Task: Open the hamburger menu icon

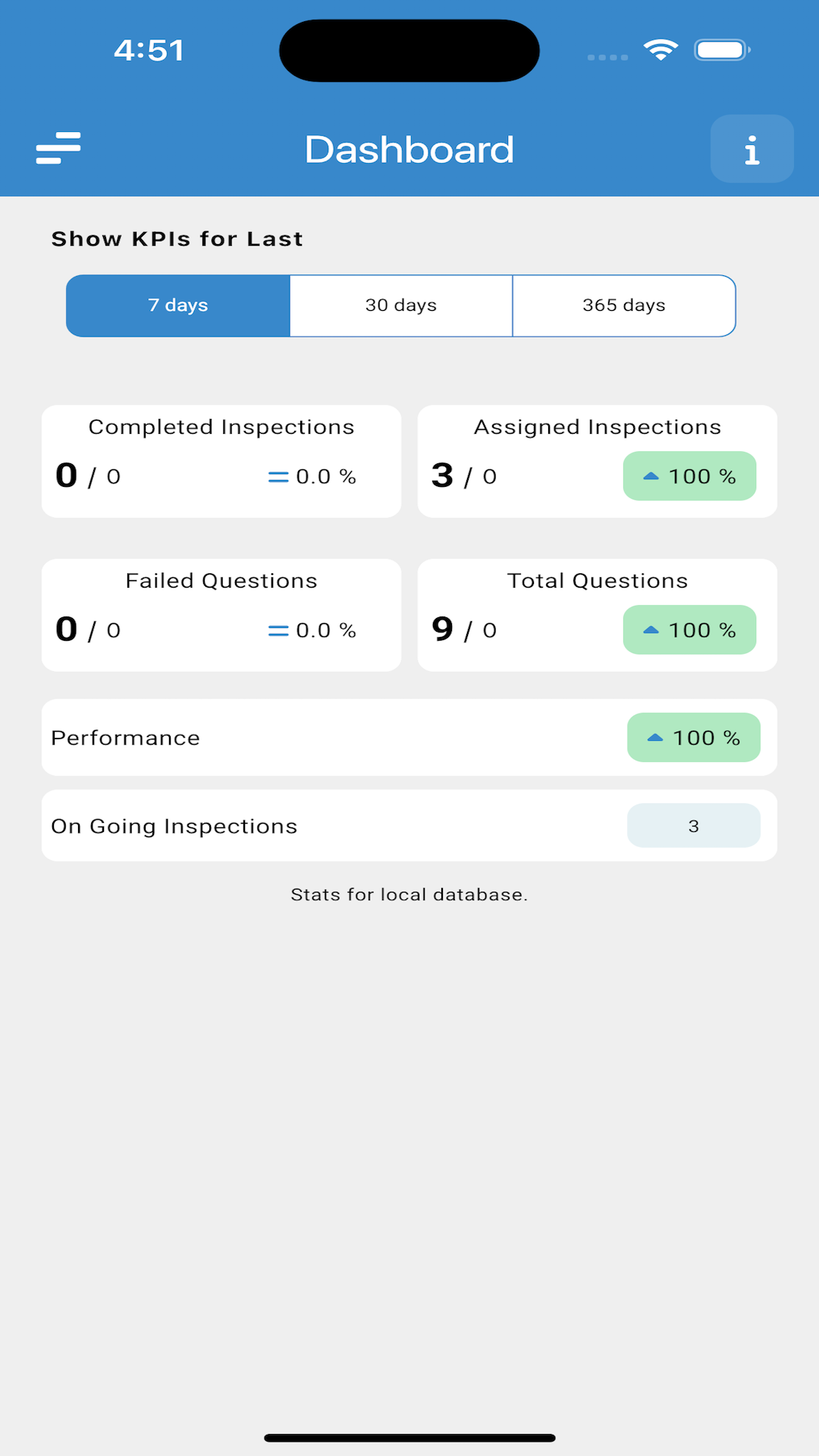Action: [x=58, y=148]
